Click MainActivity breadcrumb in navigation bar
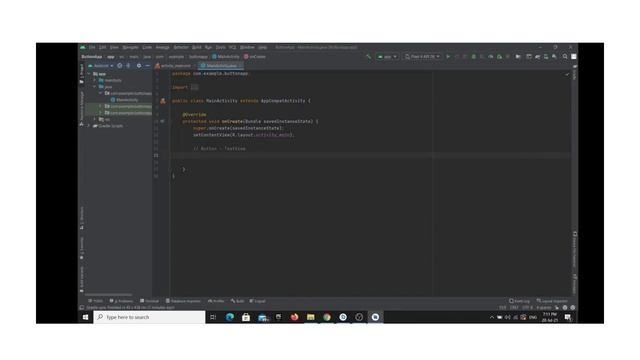This screenshot has height=360, width=640. tap(226, 57)
